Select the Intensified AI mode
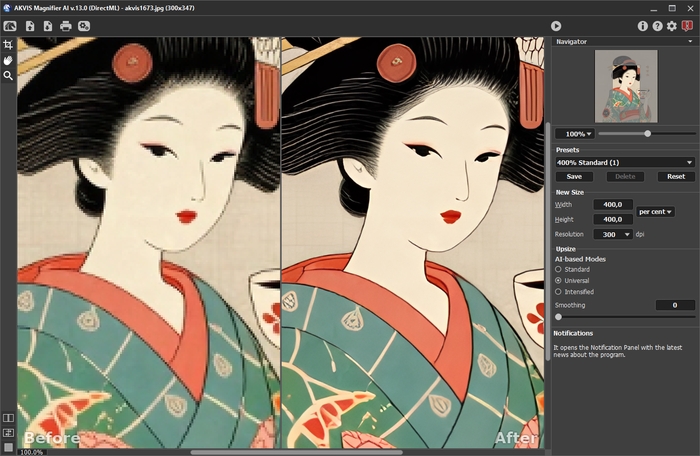Image resolution: width=700 pixels, height=456 pixels. pyautogui.click(x=558, y=292)
